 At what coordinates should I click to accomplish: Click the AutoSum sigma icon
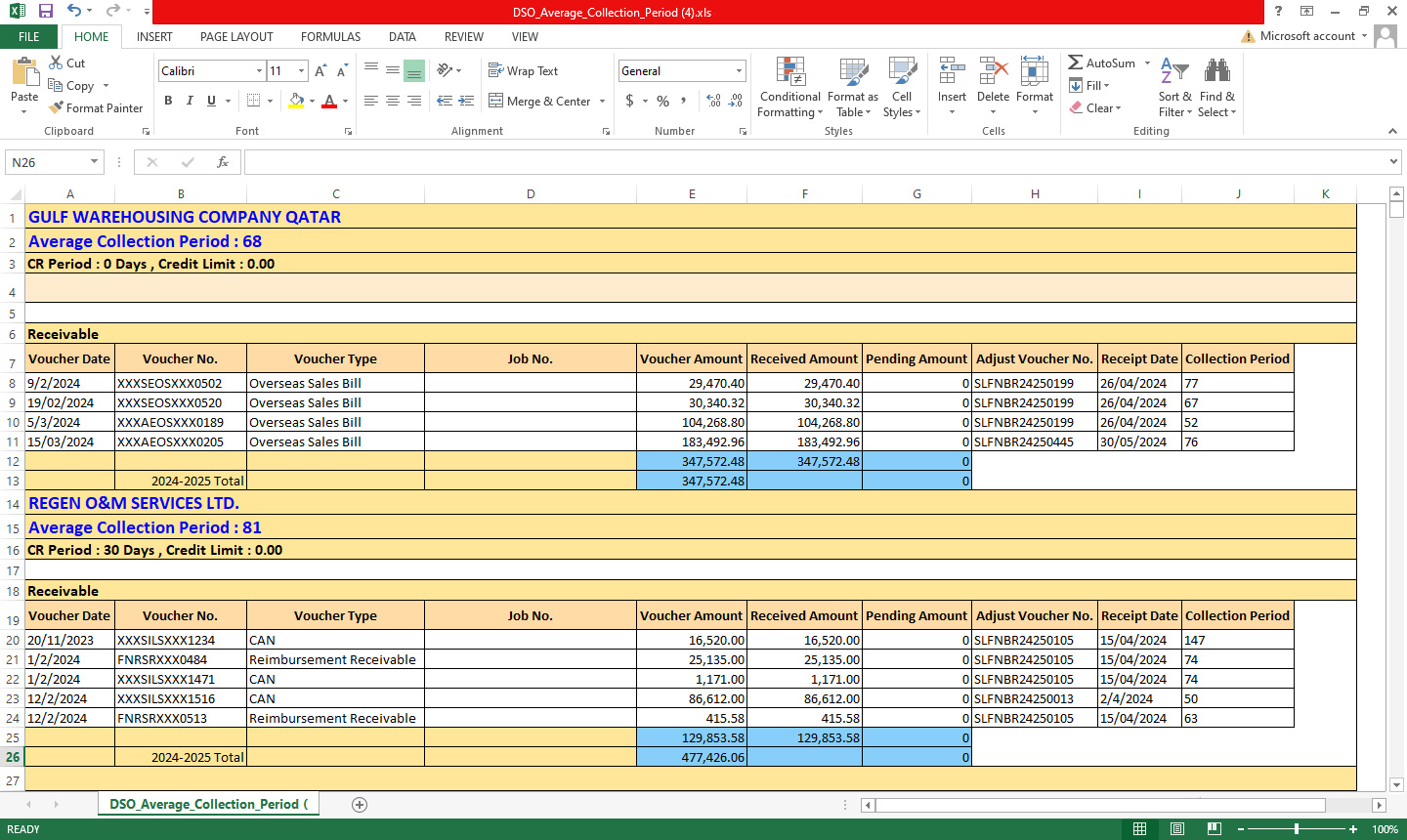click(x=1075, y=63)
